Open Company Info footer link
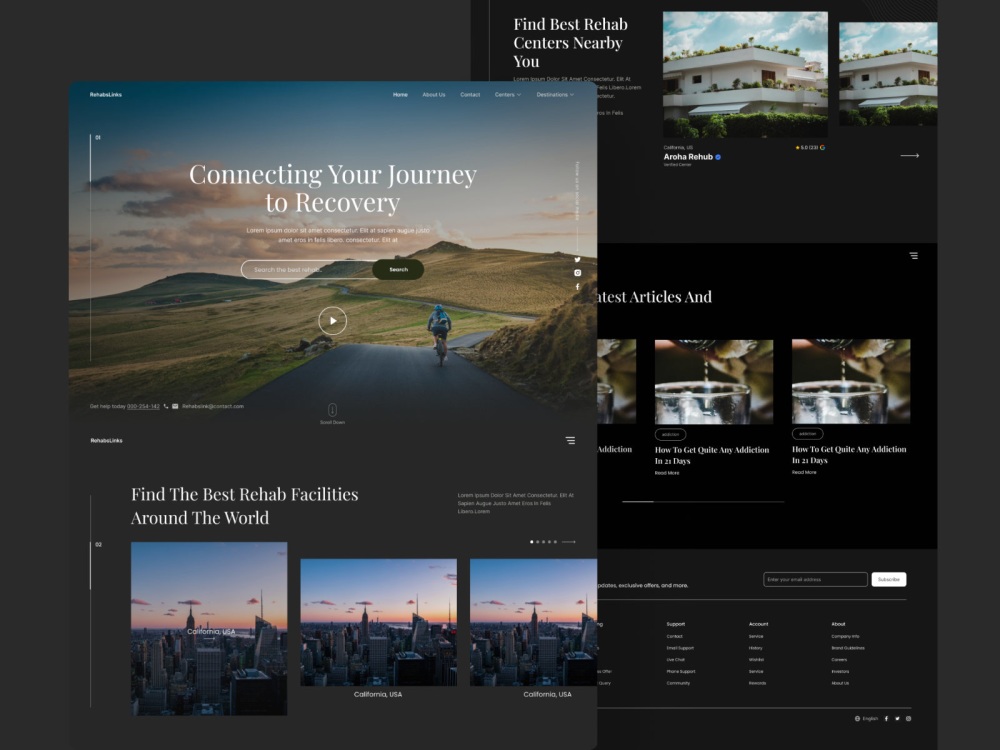The height and width of the screenshot is (750, 1000). coord(845,636)
